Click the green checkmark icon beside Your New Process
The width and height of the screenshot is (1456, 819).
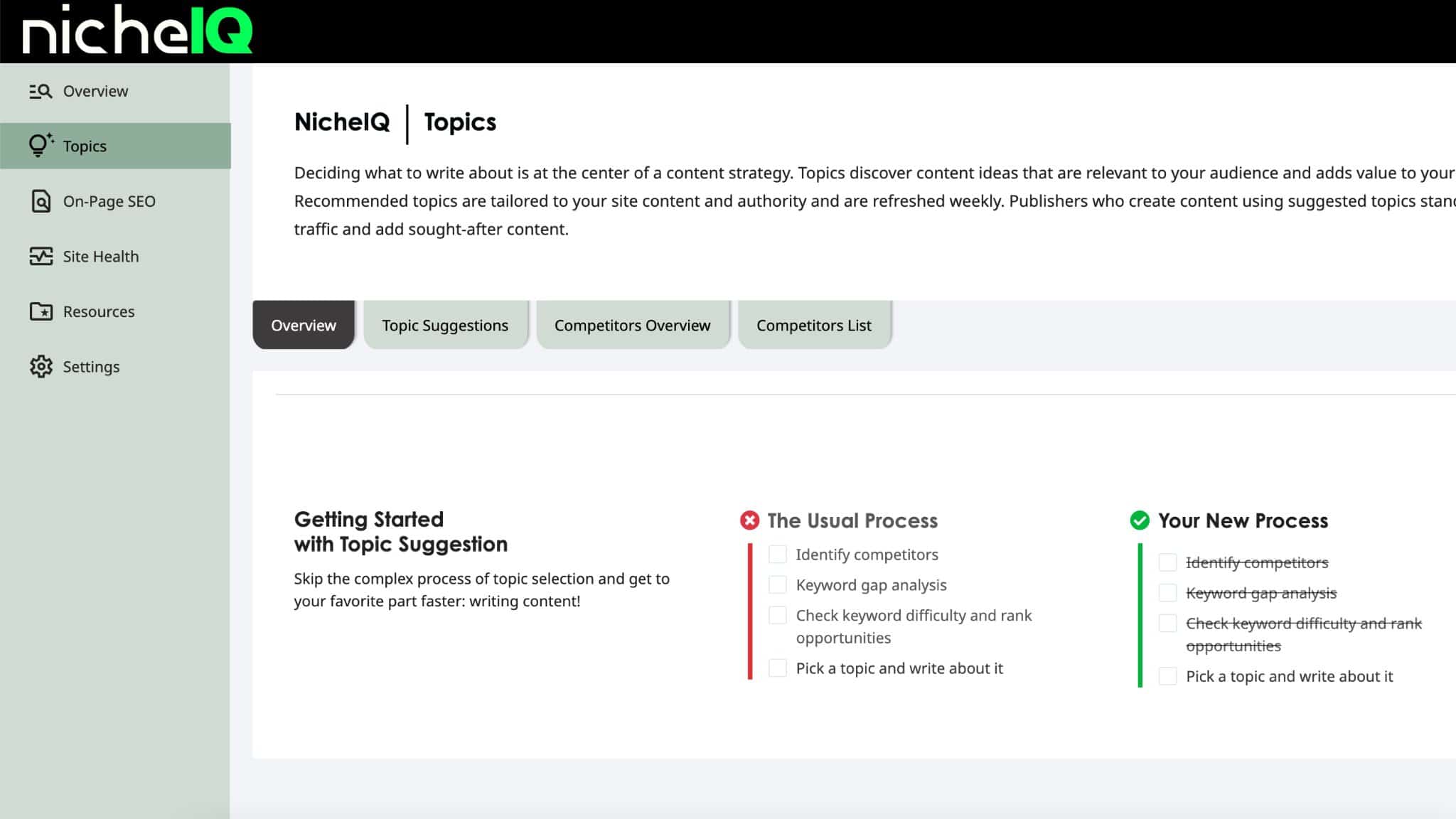pyautogui.click(x=1140, y=520)
